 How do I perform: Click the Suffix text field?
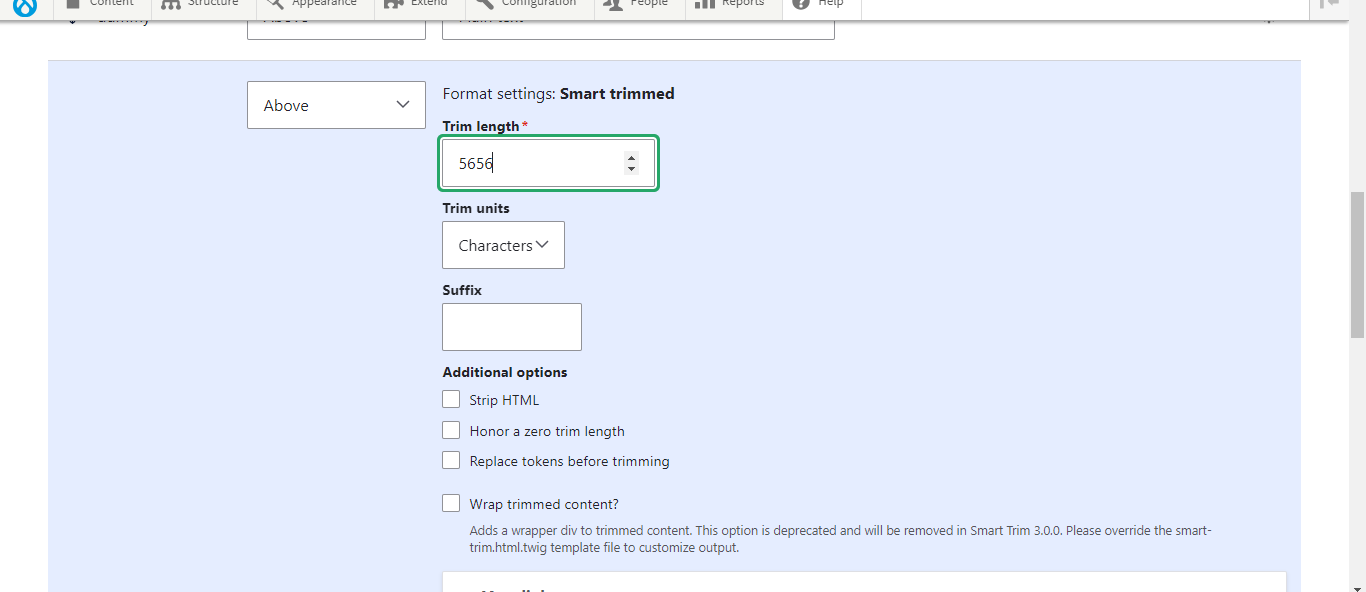tap(511, 326)
